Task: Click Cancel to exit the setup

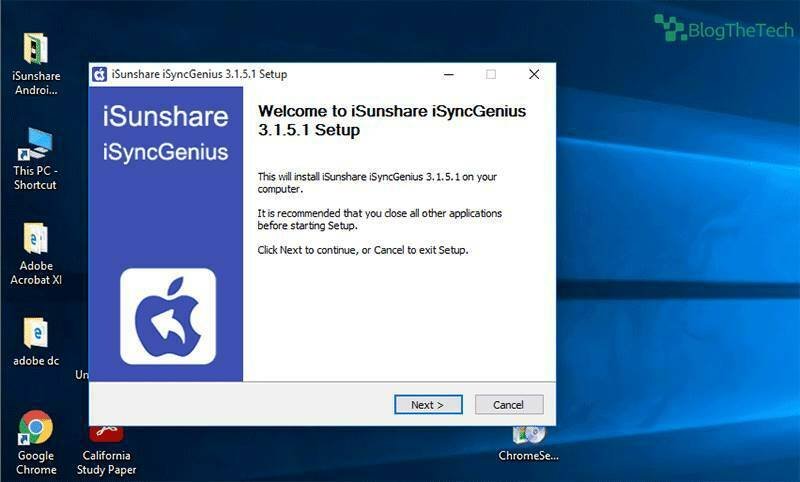Action: [508, 405]
